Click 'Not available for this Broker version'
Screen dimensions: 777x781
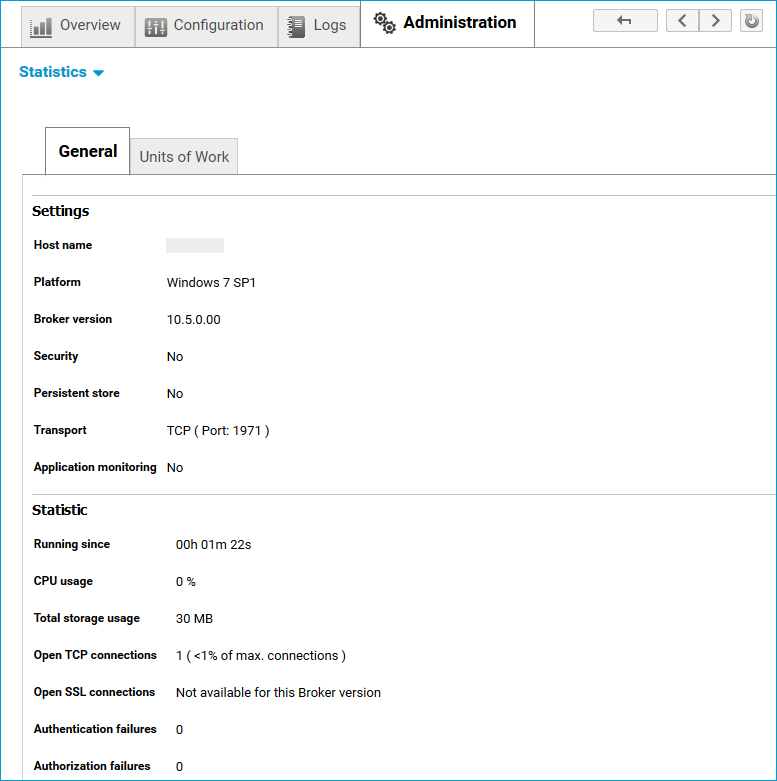[x=278, y=693]
